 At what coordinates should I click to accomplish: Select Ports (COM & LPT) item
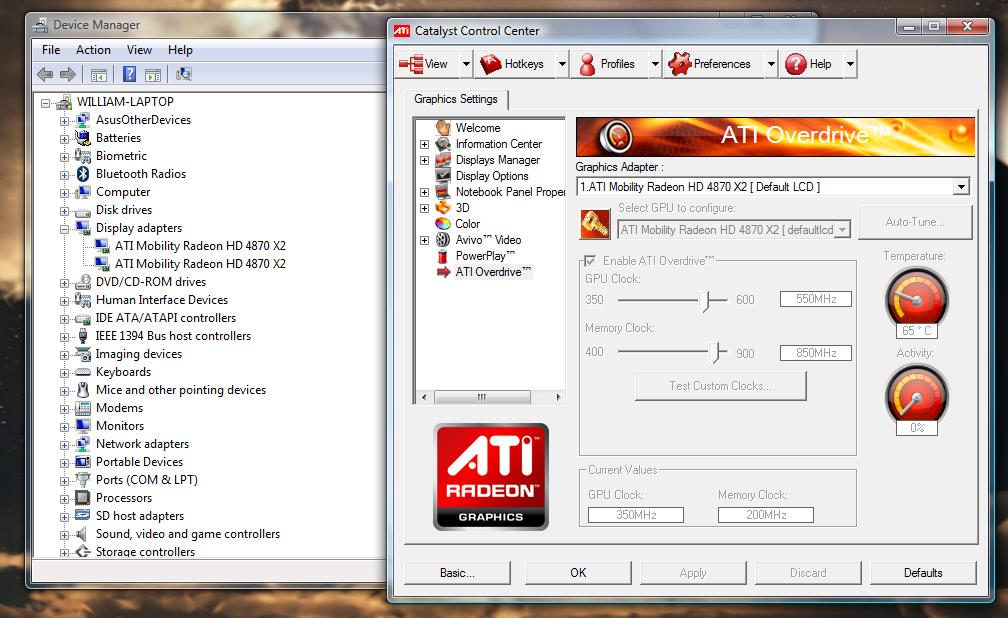pos(147,480)
